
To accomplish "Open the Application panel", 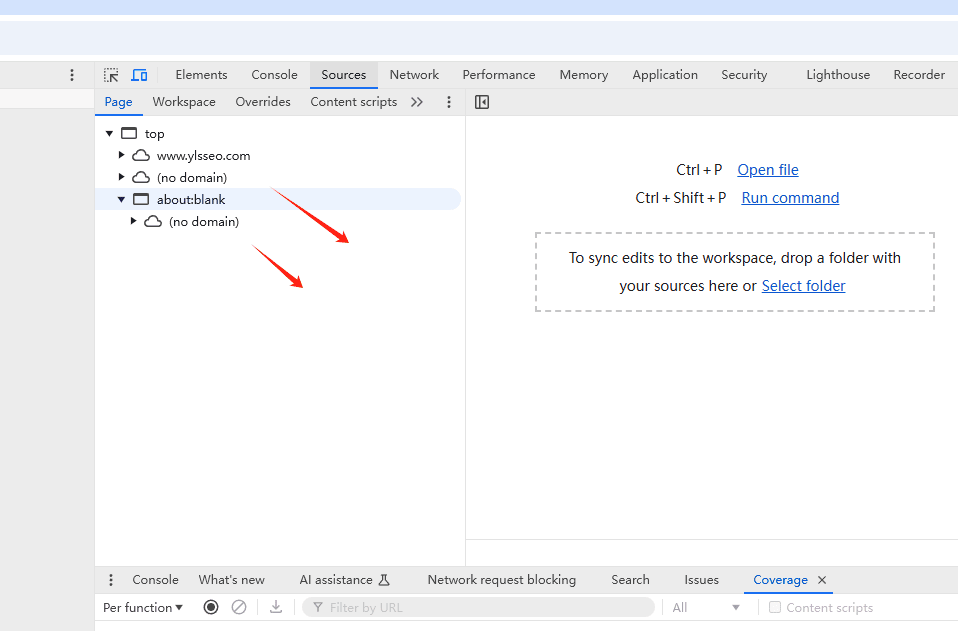I will [x=665, y=75].
